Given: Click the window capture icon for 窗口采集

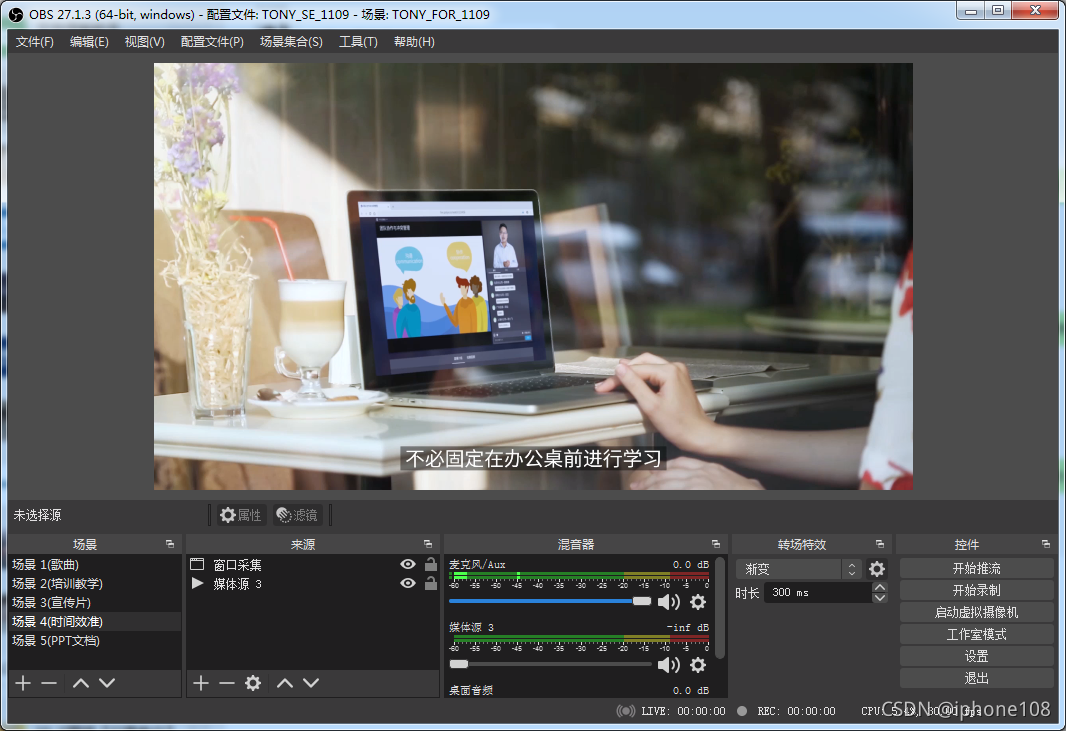Looking at the screenshot, I should click(x=197, y=564).
